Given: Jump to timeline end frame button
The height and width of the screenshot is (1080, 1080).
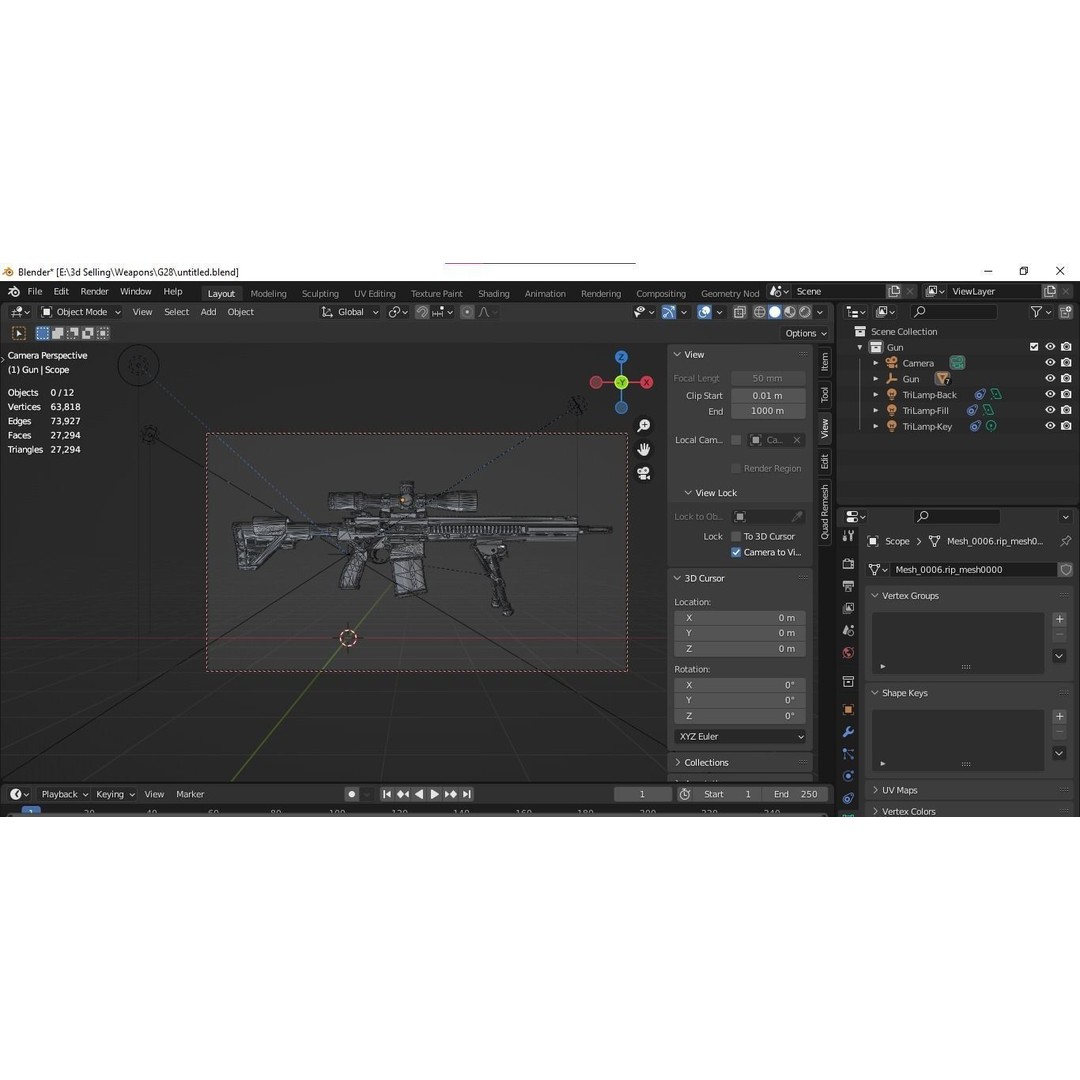Looking at the screenshot, I should click(467, 794).
